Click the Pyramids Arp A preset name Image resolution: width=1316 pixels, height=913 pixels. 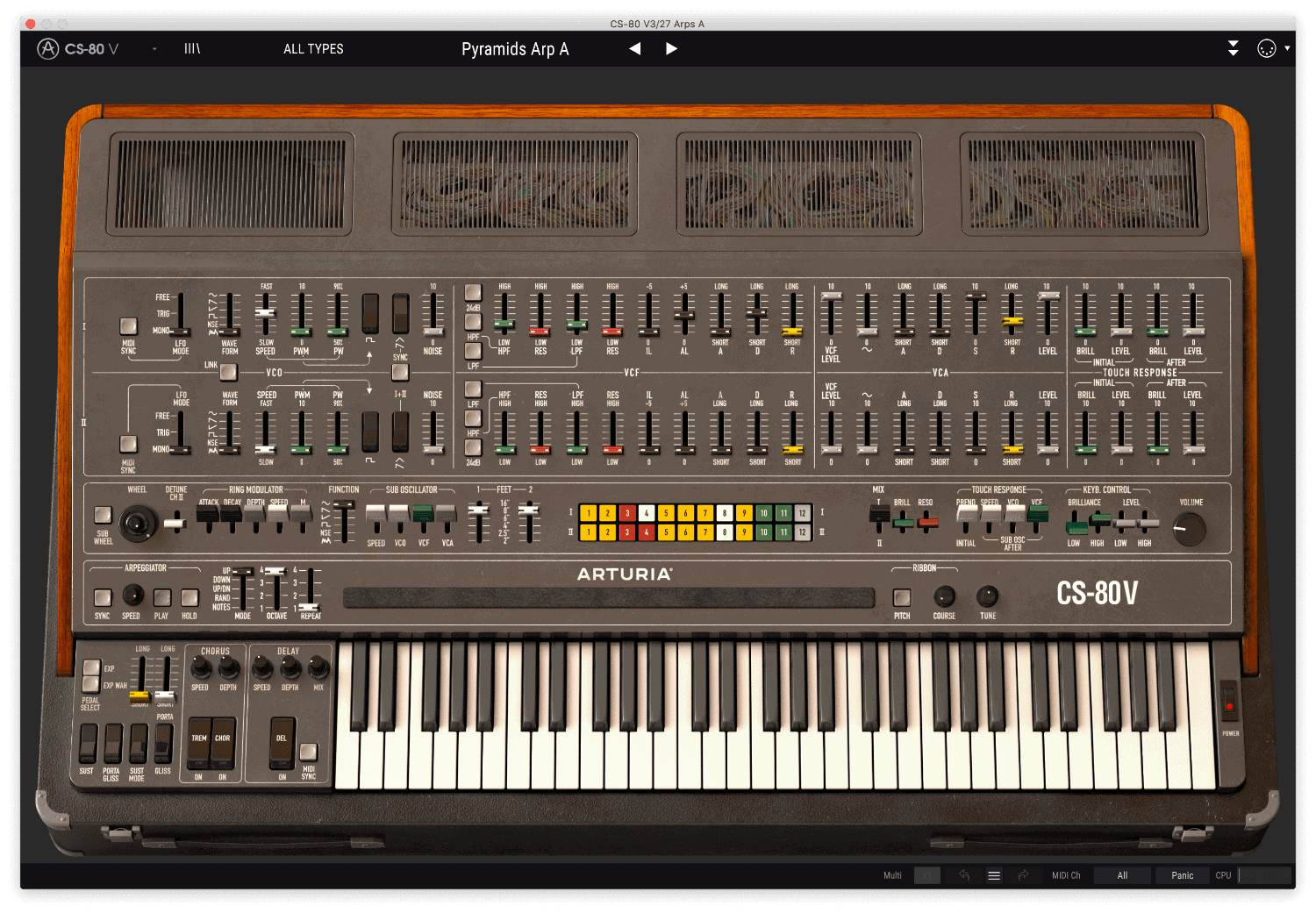point(515,49)
